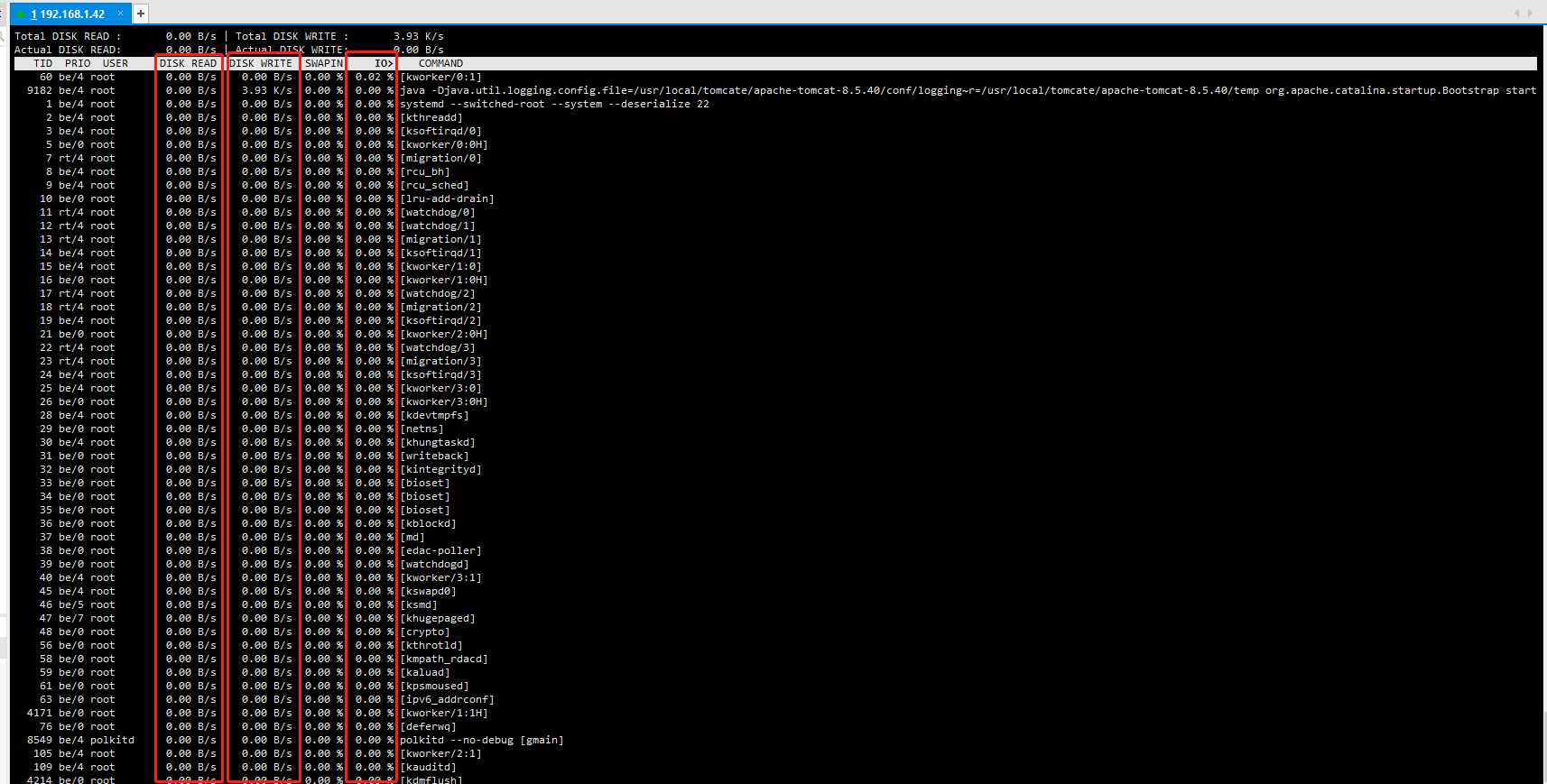Click the COMMAND column header
The image size is (1547, 784).
(x=440, y=63)
